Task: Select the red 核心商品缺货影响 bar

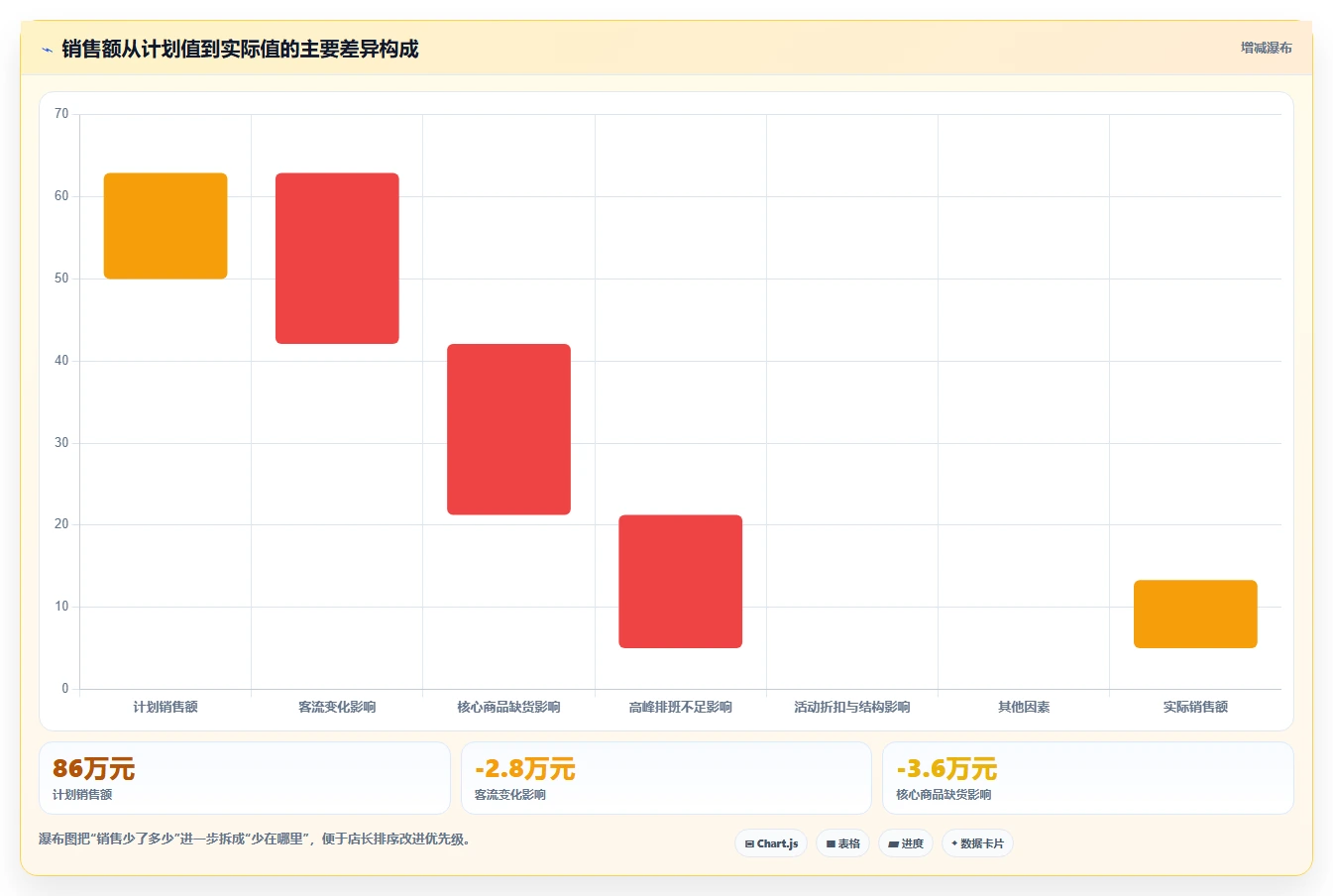Action: click(508, 429)
